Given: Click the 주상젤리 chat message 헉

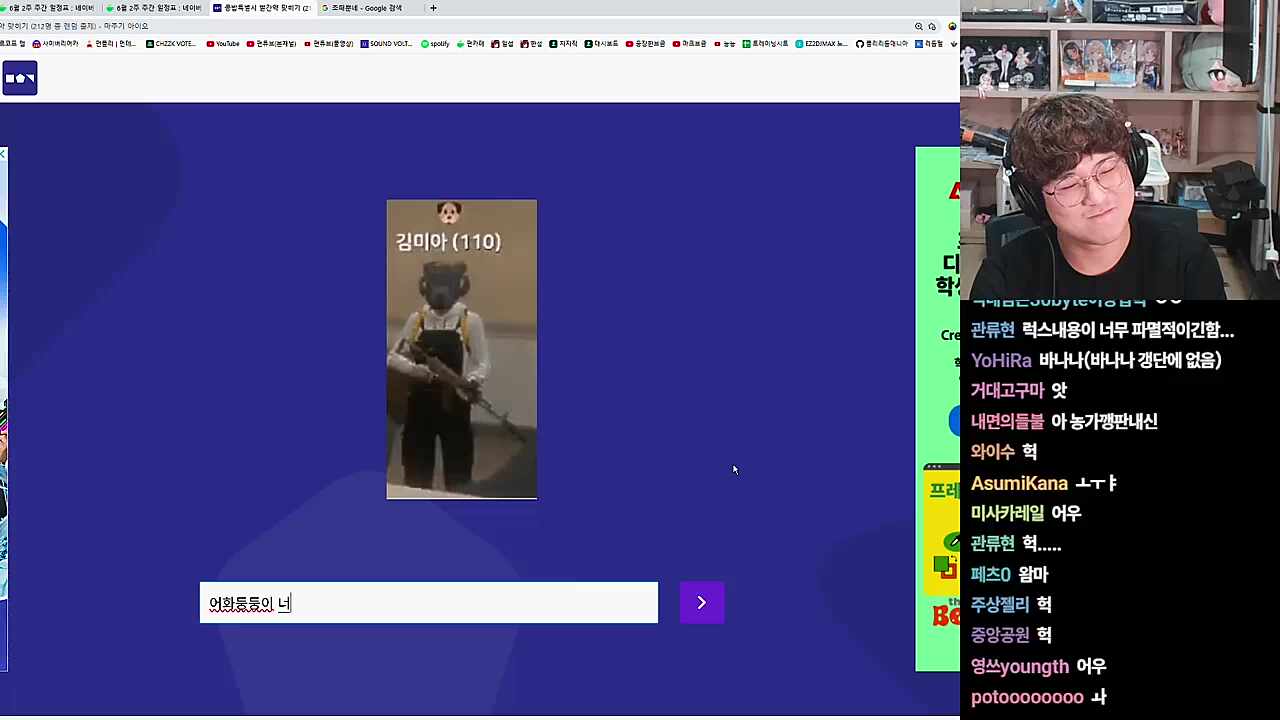Looking at the screenshot, I should pos(1011,604).
